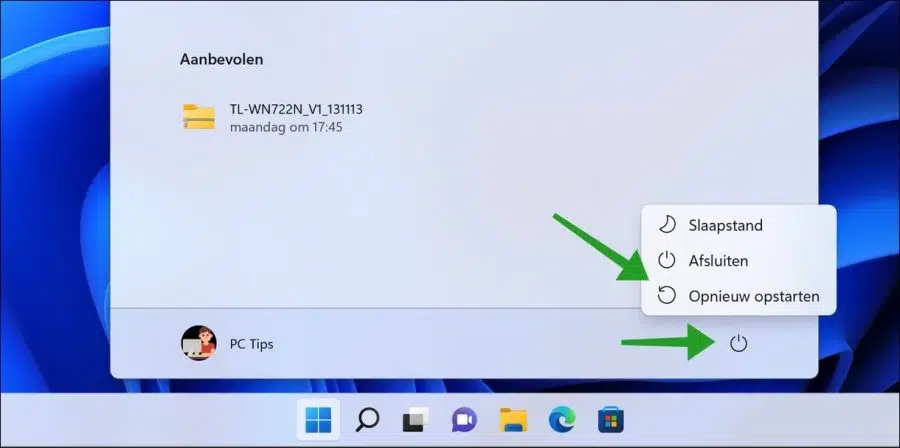Select Slaapstand from the power menu
Image resolution: width=900 pixels, height=448 pixels.
738,225
